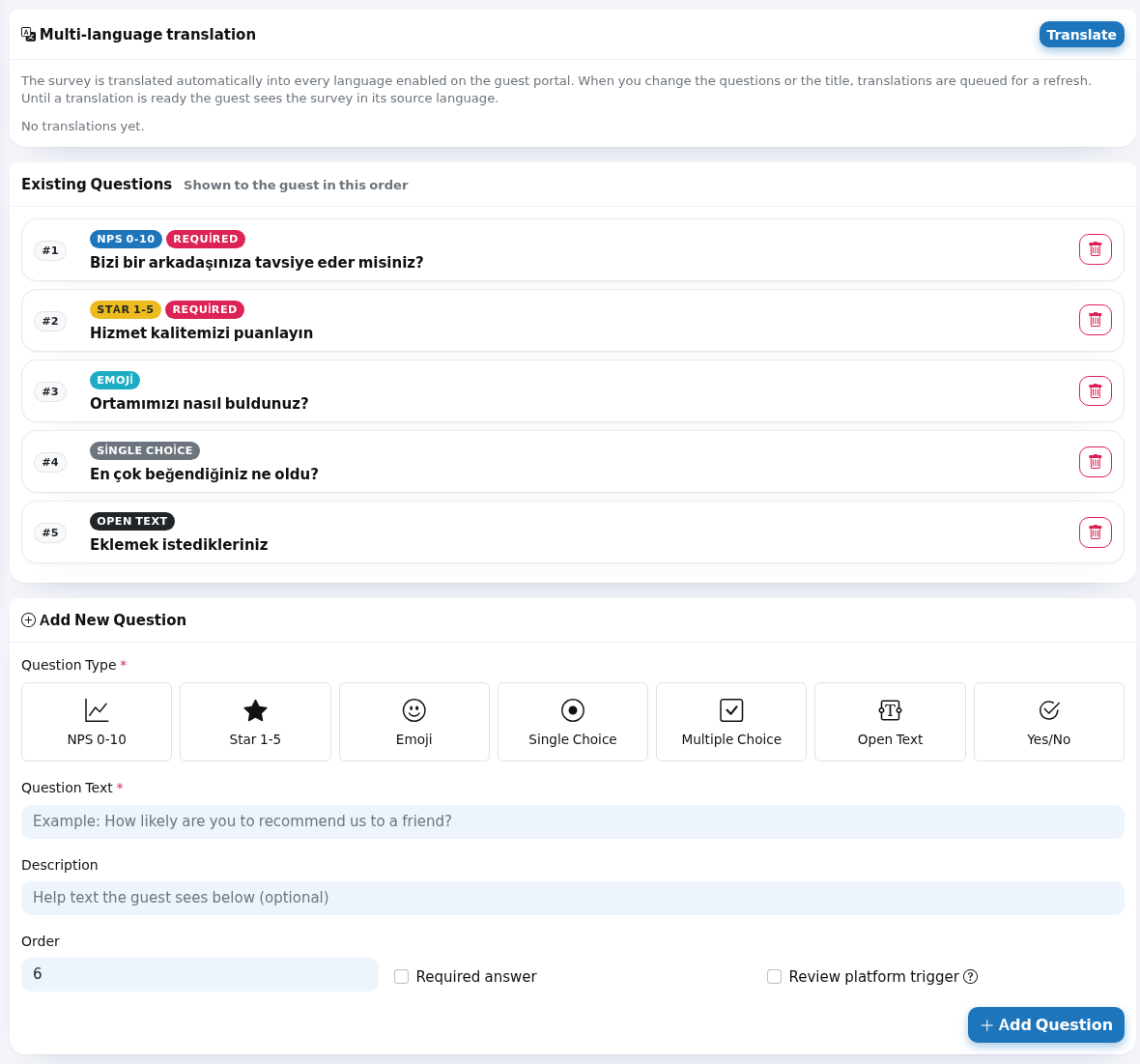The width and height of the screenshot is (1140, 1064).
Task: Click 'Shown to the guest in this order' subtitle
Action: 296,185
